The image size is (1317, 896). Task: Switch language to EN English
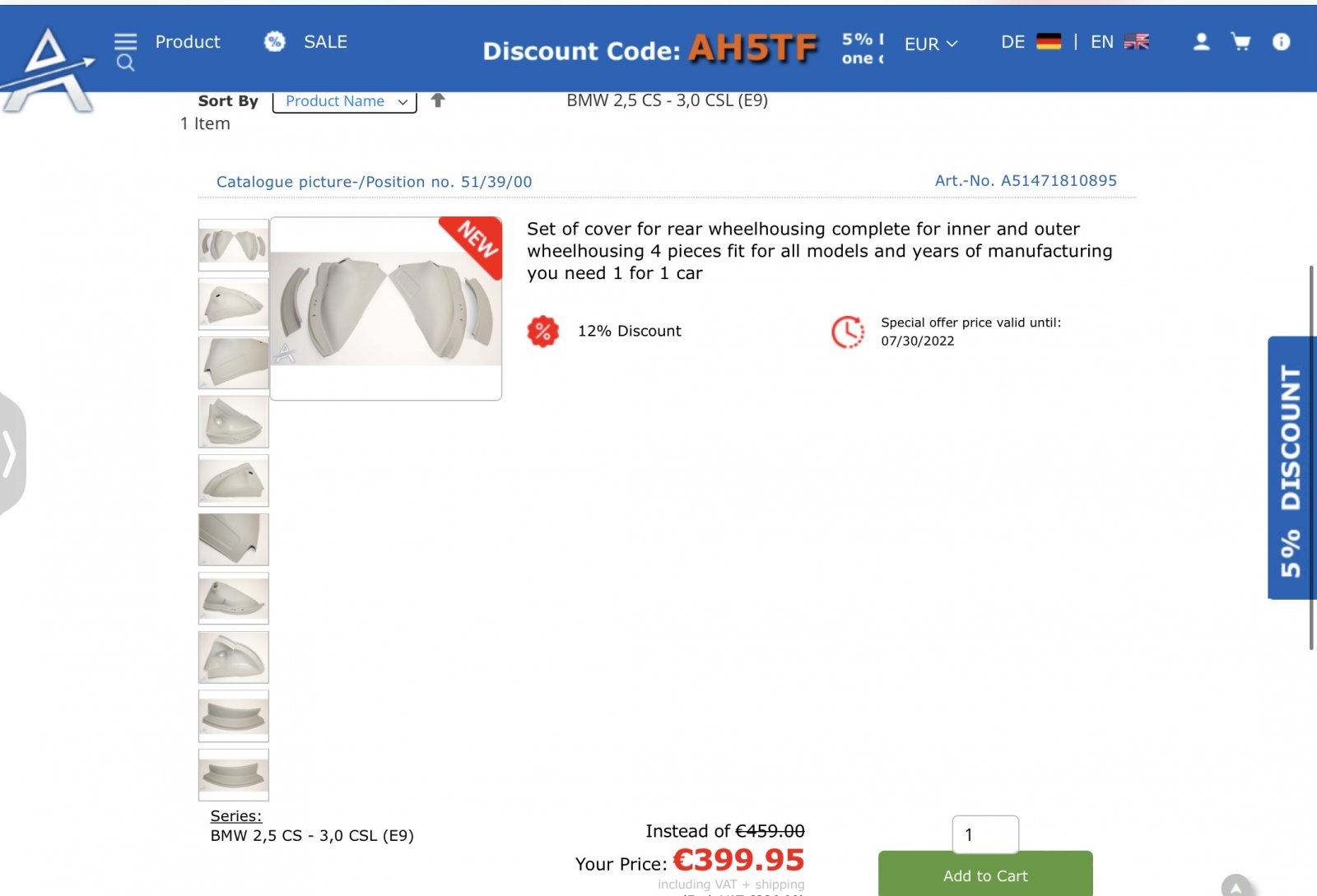coord(1119,42)
